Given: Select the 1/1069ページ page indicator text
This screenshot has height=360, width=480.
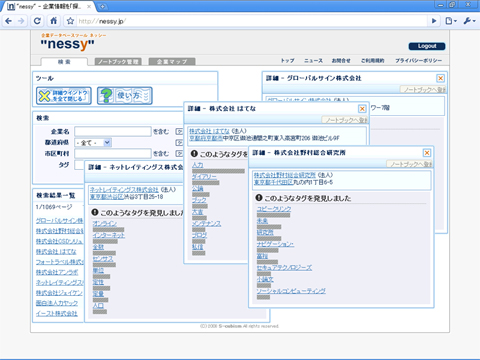Looking at the screenshot, I should tap(54, 207).
